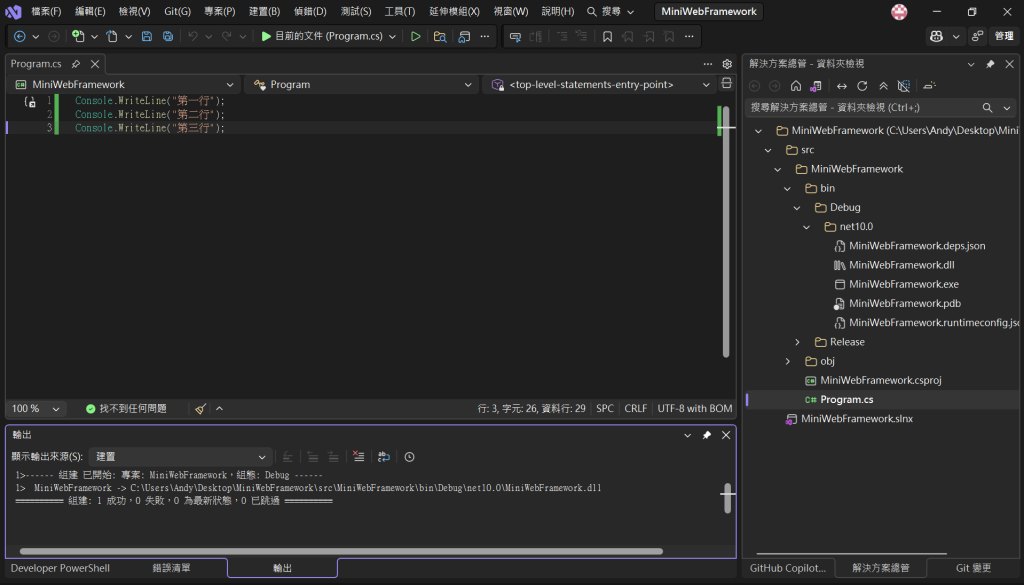Click the split editor icon beside member dropdown
1024x585 pixels.
pyautogui.click(x=726, y=84)
